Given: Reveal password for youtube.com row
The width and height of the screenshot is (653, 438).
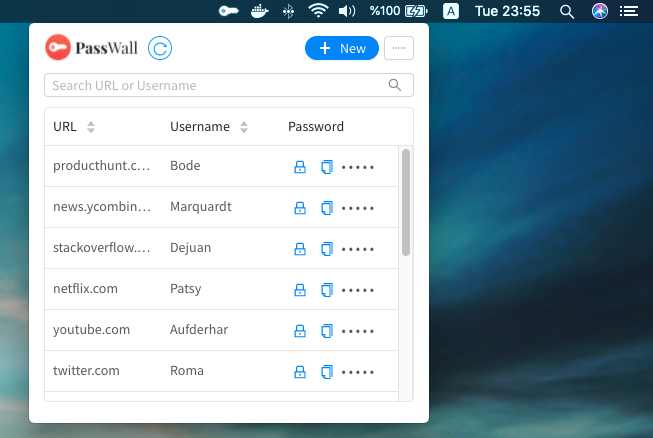Looking at the screenshot, I should pos(300,331).
